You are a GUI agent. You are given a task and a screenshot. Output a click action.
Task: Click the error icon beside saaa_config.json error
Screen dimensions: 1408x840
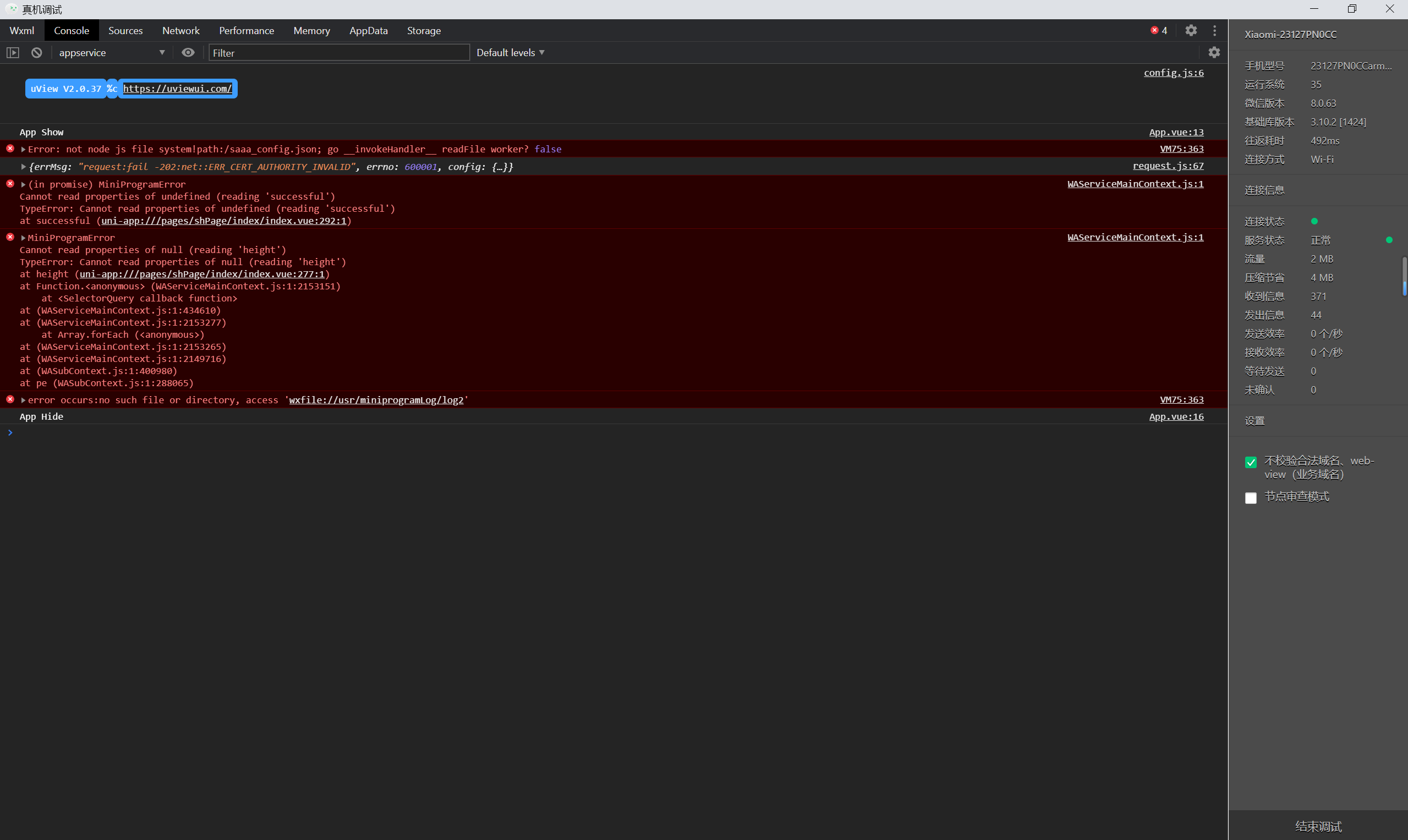click(x=10, y=149)
